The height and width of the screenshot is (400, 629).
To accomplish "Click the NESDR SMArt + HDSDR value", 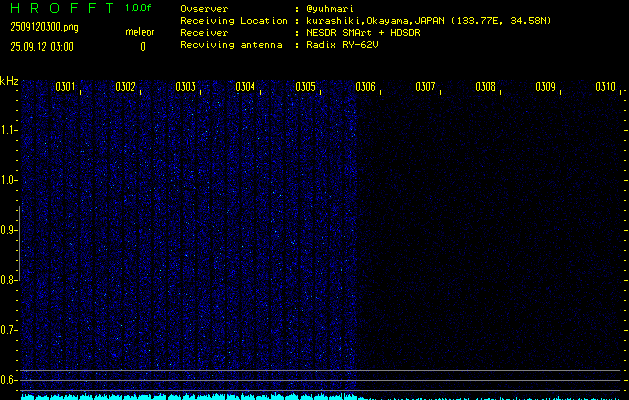I will coord(363,33).
